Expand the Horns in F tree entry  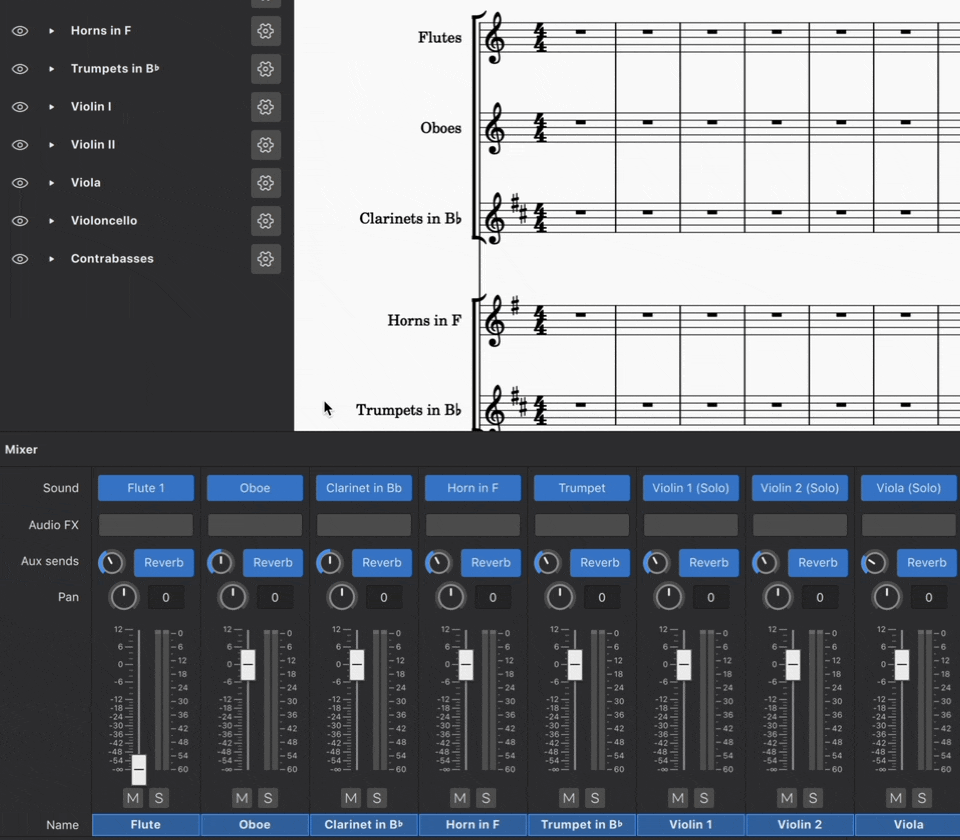(x=52, y=31)
